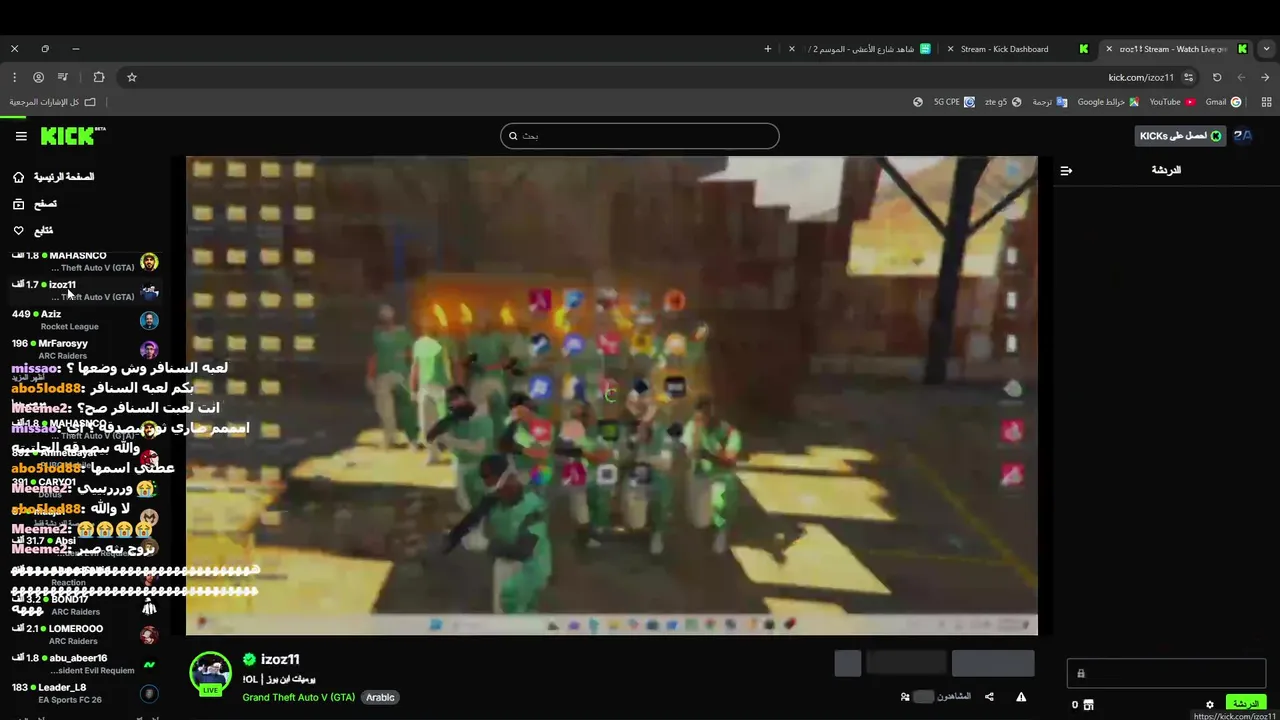Click the stream video player
Viewport: 1280px width, 720px height.
coord(612,396)
